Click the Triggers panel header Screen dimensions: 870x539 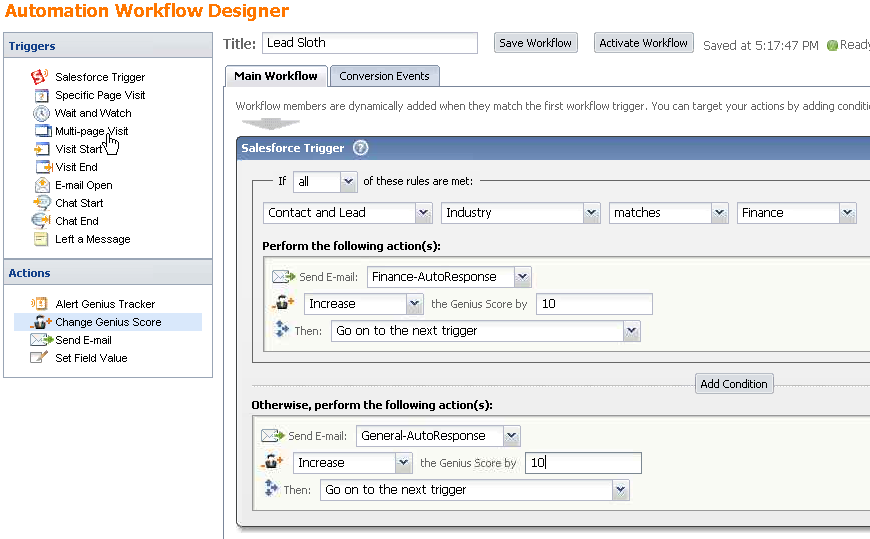[108, 46]
